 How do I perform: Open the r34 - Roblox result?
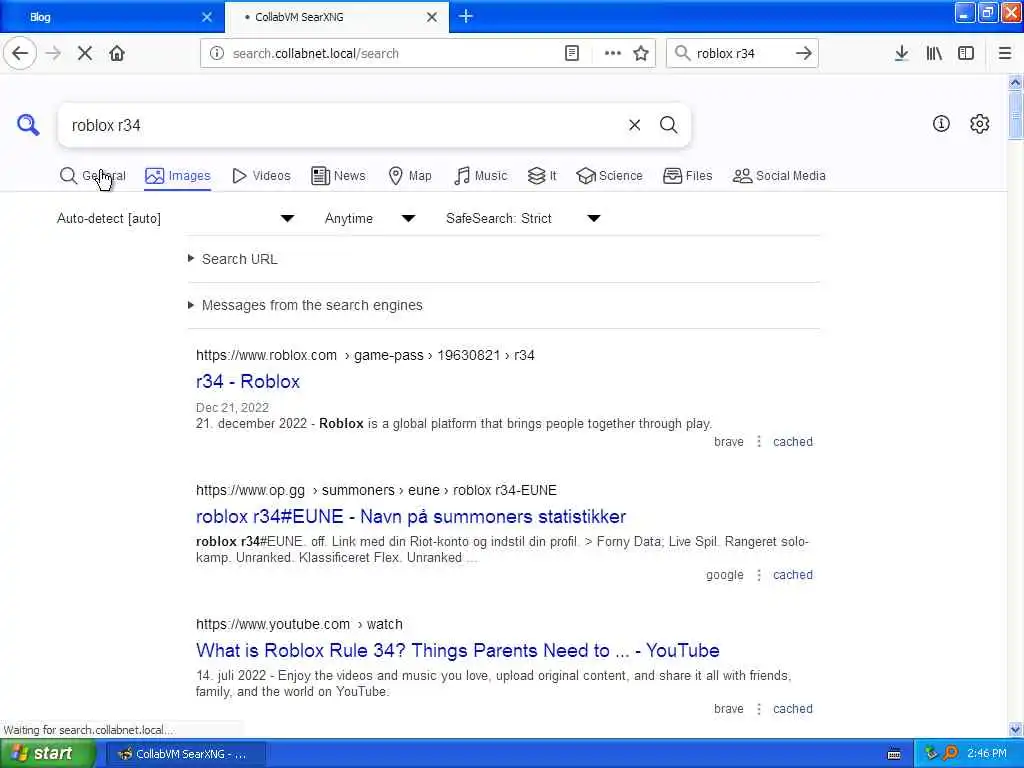[x=248, y=381]
